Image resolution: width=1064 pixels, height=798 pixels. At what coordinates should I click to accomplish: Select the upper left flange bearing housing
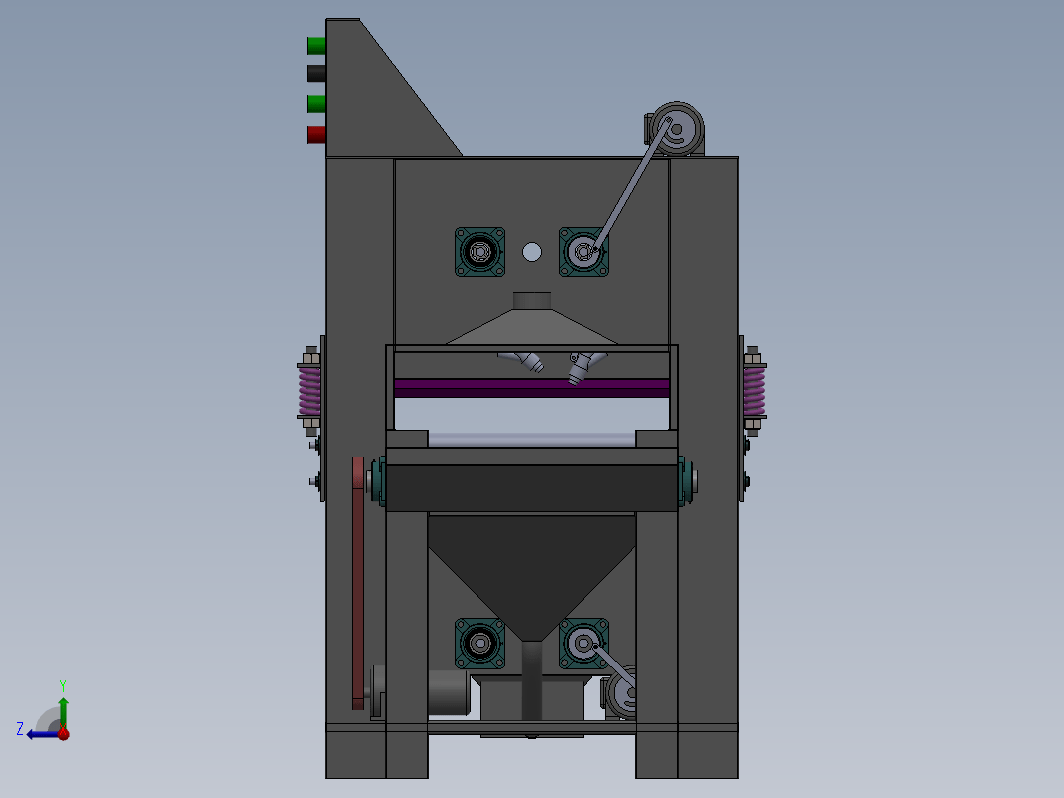(x=480, y=252)
